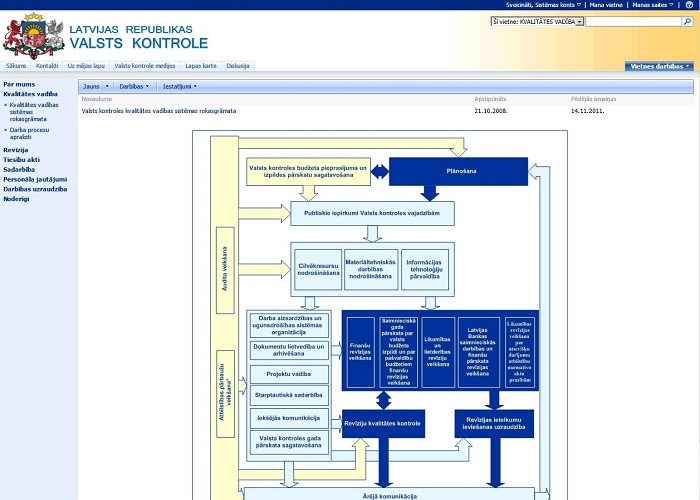
Task: Open 'Kvalitātes vadības sistēmas rokasgrāmata' sidebar link
Action: tap(34, 112)
